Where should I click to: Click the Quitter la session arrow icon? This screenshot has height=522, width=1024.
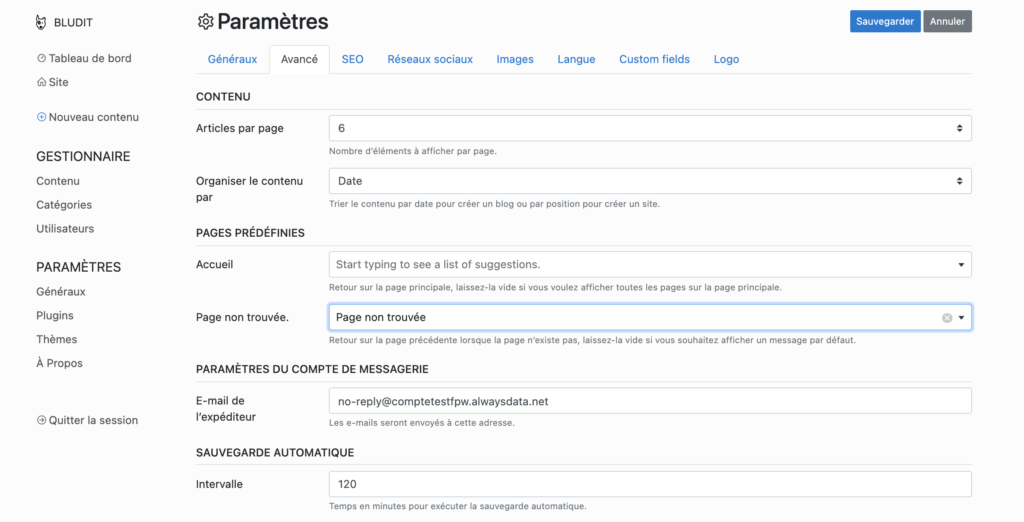point(42,421)
